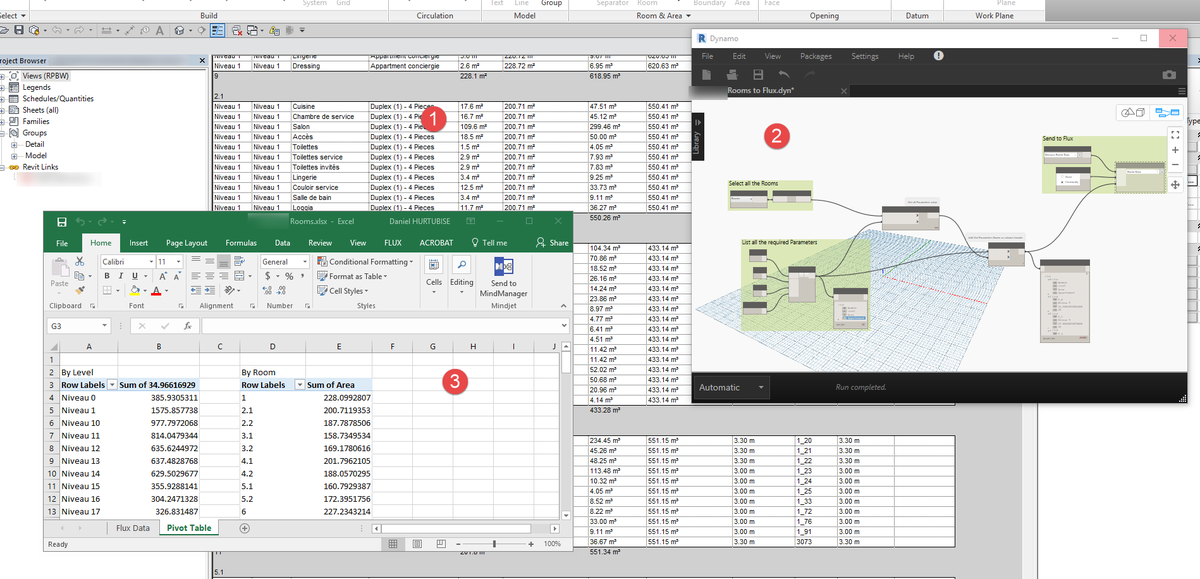Click Send to MindManager in Excel ribbon
This screenshot has height=579, width=1200.
point(504,278)
